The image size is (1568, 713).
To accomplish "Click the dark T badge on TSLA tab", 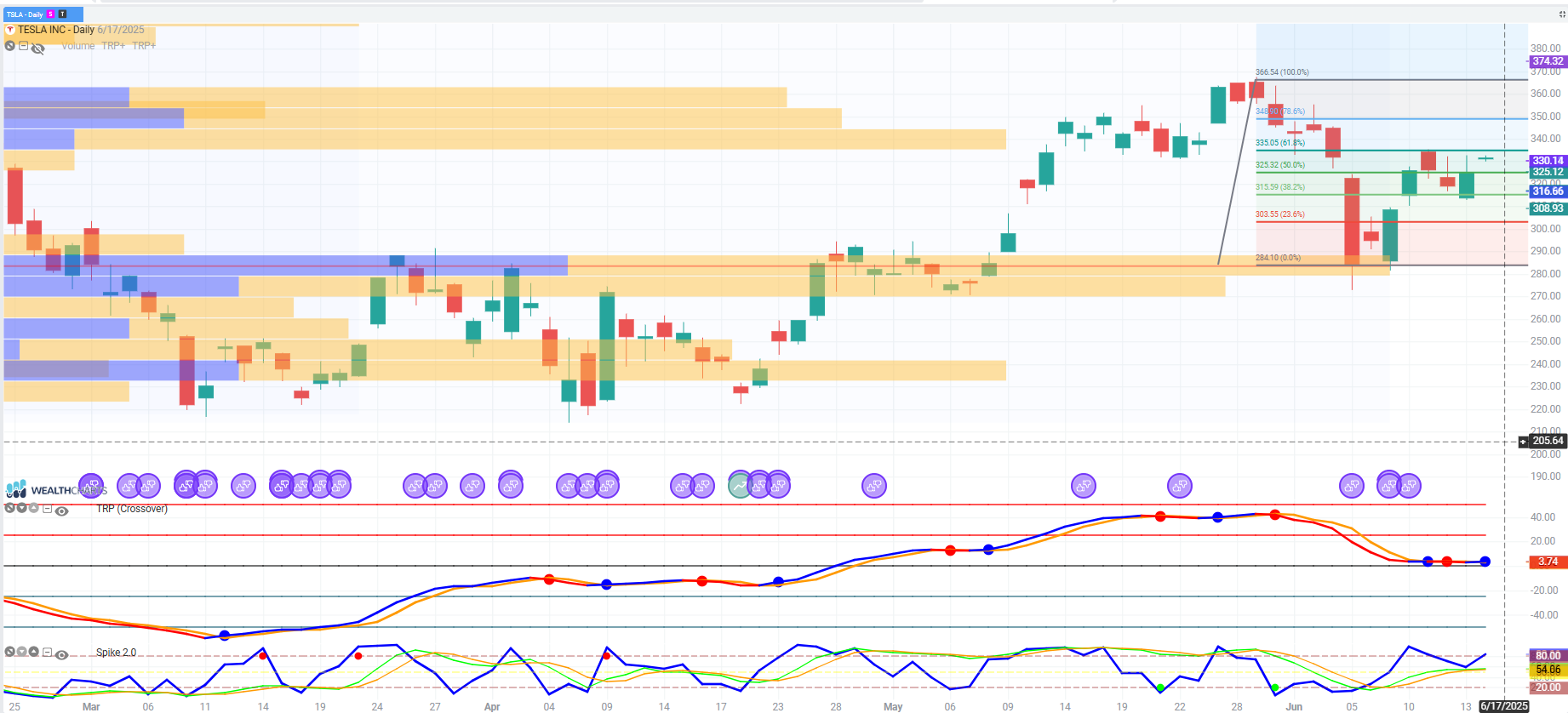I will tap(62, 14).
